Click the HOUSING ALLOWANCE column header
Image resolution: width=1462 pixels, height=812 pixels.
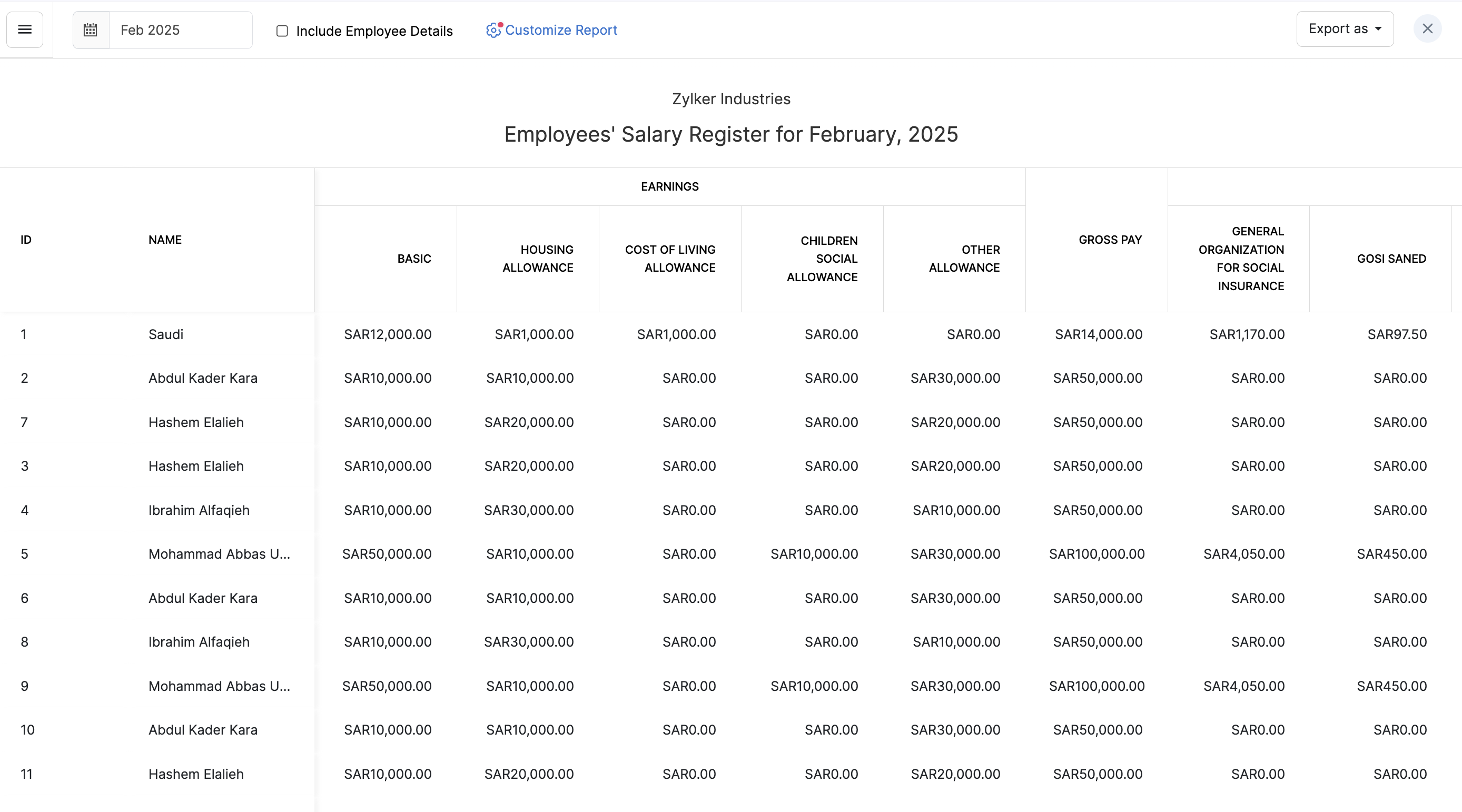[538, 259]
